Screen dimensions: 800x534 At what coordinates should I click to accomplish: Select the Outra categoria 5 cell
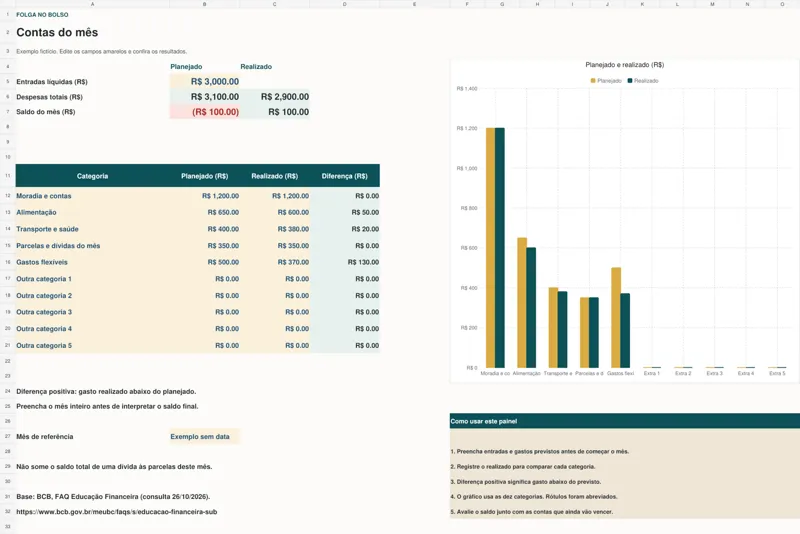click(x=92, y=345)
